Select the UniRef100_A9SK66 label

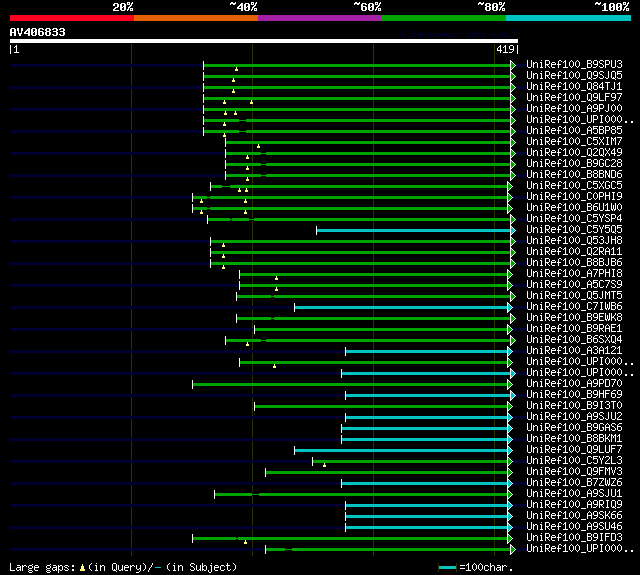click(574, 515)
